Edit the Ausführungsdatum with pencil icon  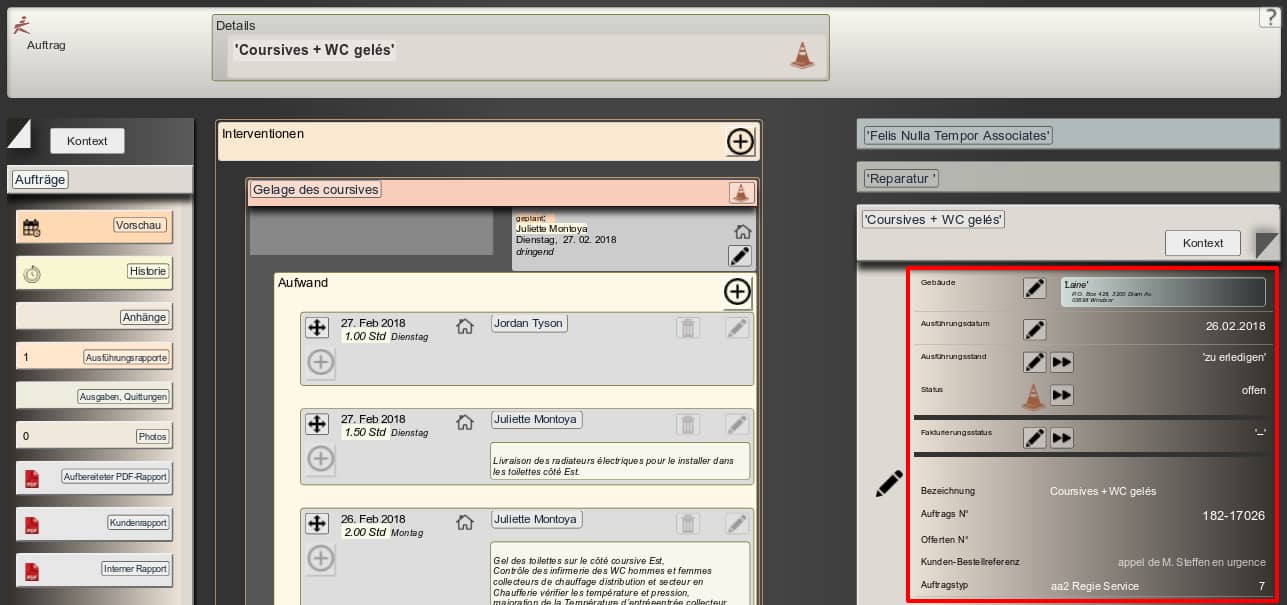tap(1034, 330)
